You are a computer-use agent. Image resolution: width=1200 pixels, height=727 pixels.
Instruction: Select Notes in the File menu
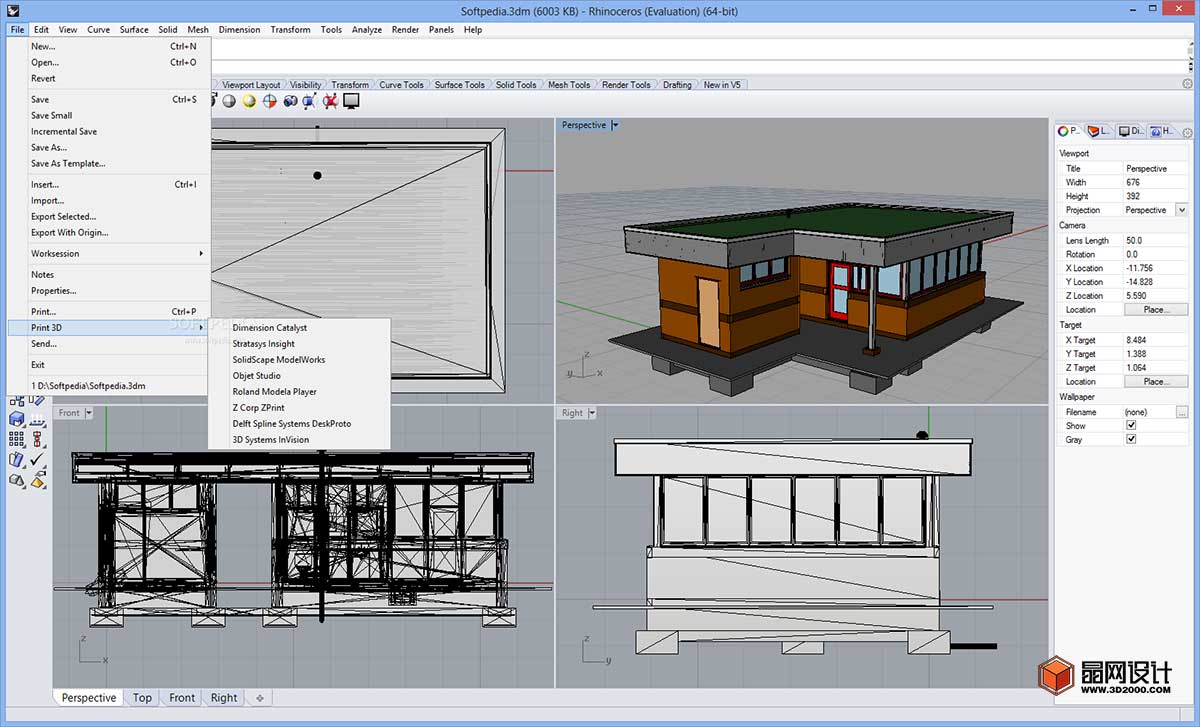point(43,274)
